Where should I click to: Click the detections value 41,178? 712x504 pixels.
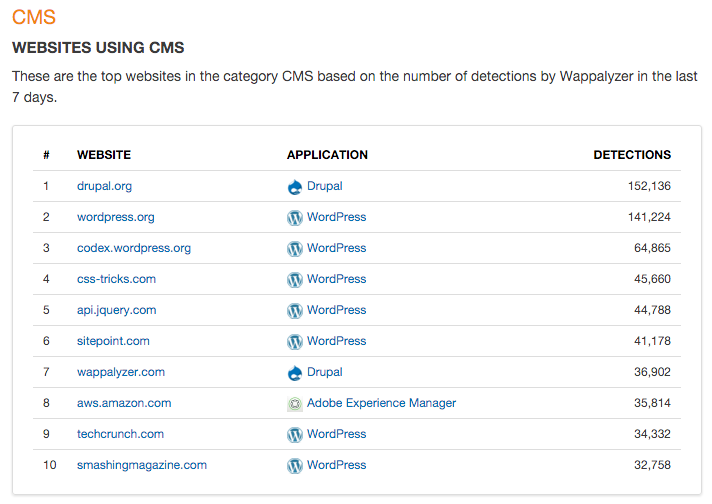(653, 341)
